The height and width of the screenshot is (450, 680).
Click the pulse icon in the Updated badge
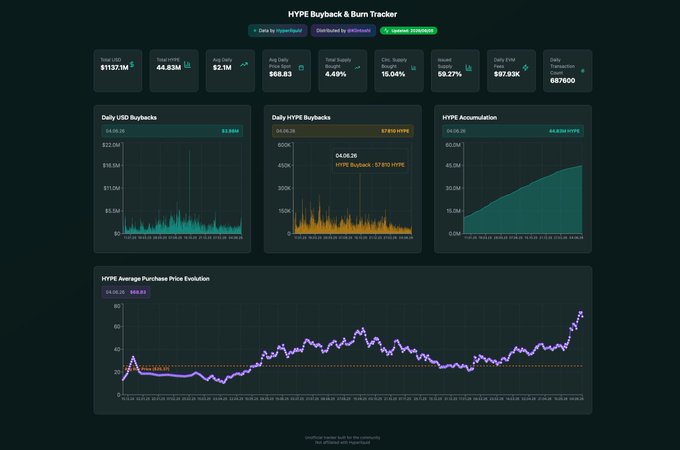point(386,31)
